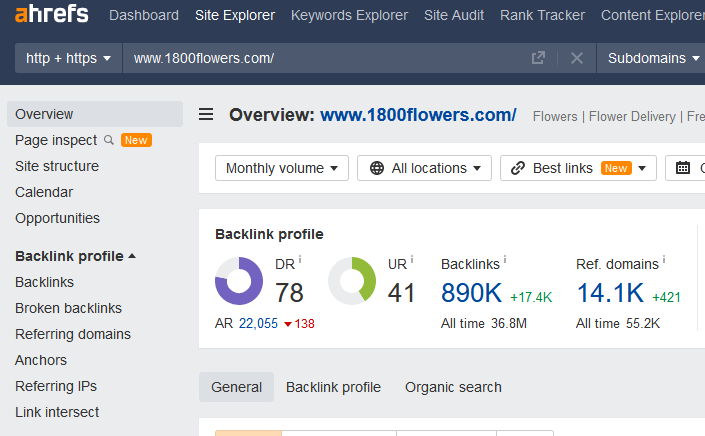Select Overview in the sidebar

[95, 114]
